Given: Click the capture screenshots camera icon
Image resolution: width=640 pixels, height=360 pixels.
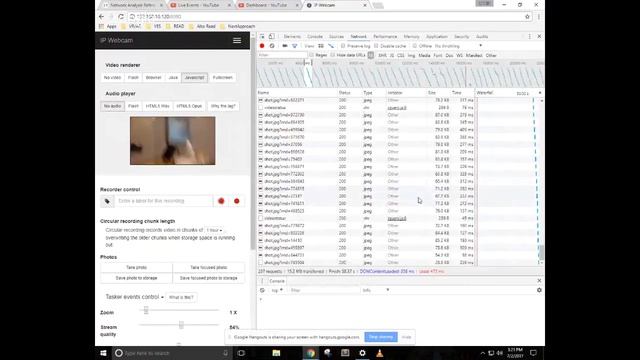Looking at the screenshot, I should (x=284, y=46).
